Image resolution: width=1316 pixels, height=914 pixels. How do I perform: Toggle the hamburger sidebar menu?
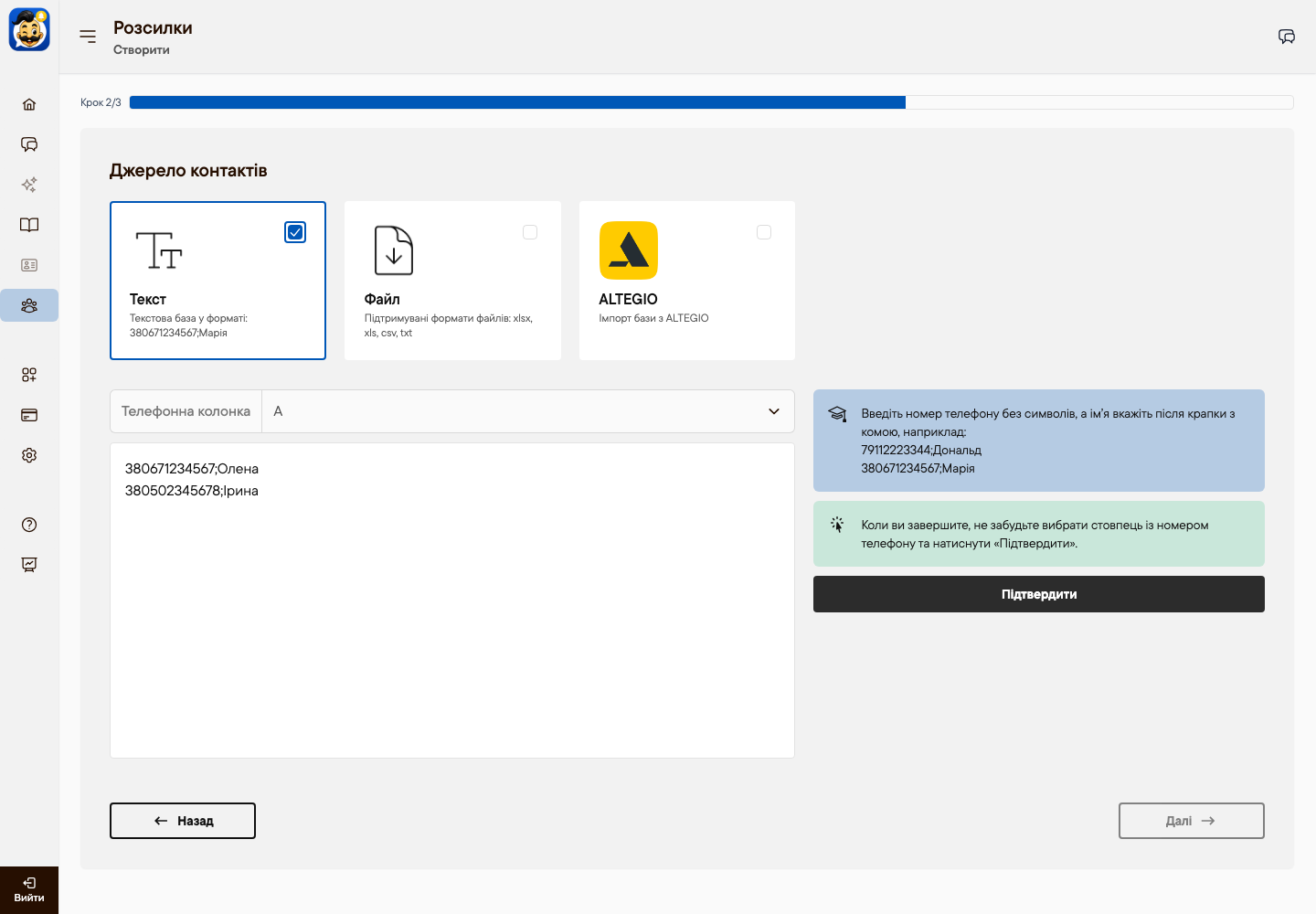[88, 37]
